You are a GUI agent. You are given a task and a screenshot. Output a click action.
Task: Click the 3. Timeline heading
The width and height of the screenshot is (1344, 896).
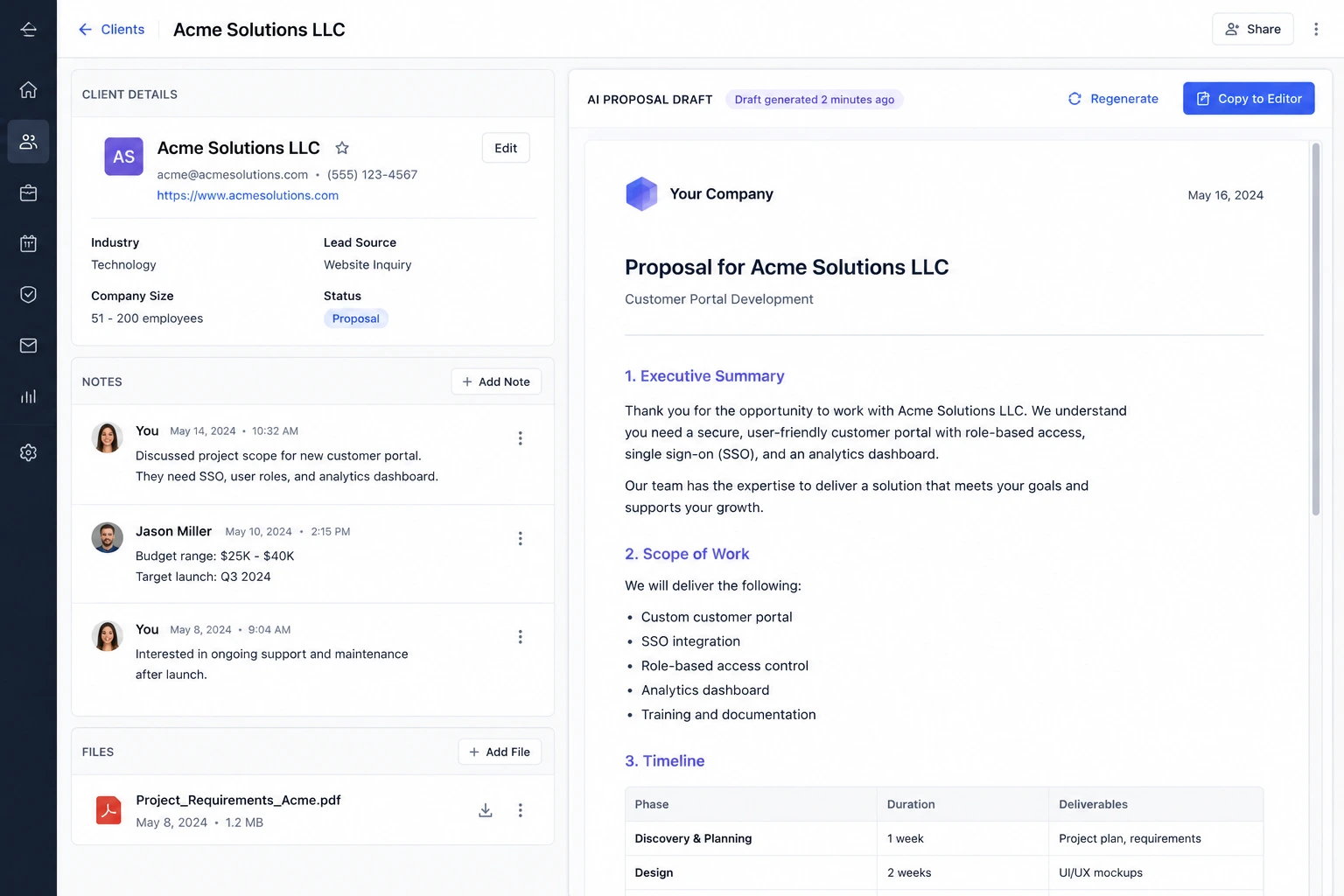[665, 761]
